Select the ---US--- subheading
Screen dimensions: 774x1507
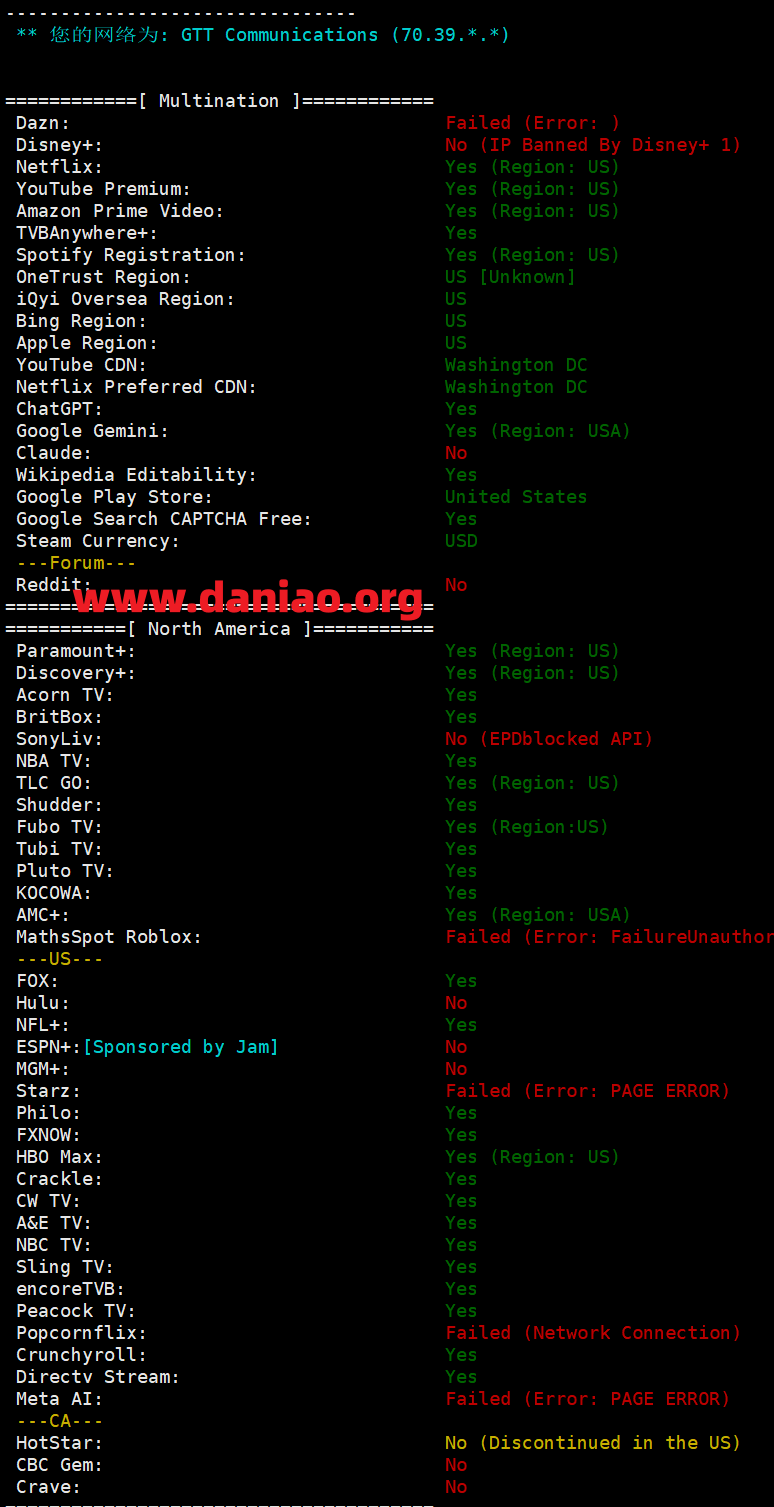click(x=59, y=959)
